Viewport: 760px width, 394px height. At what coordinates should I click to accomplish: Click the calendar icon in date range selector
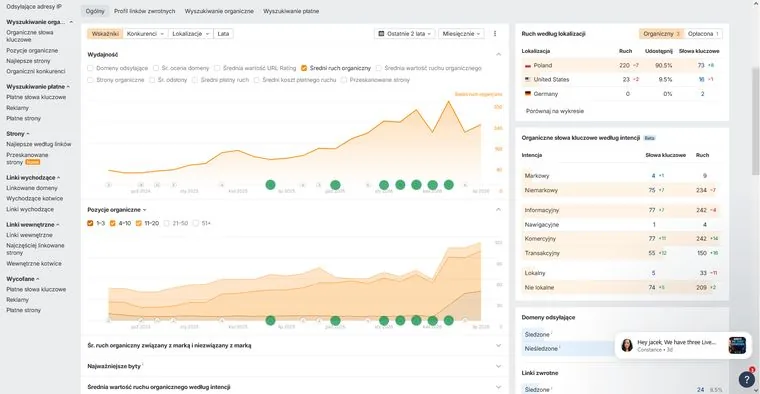[381, 34]
